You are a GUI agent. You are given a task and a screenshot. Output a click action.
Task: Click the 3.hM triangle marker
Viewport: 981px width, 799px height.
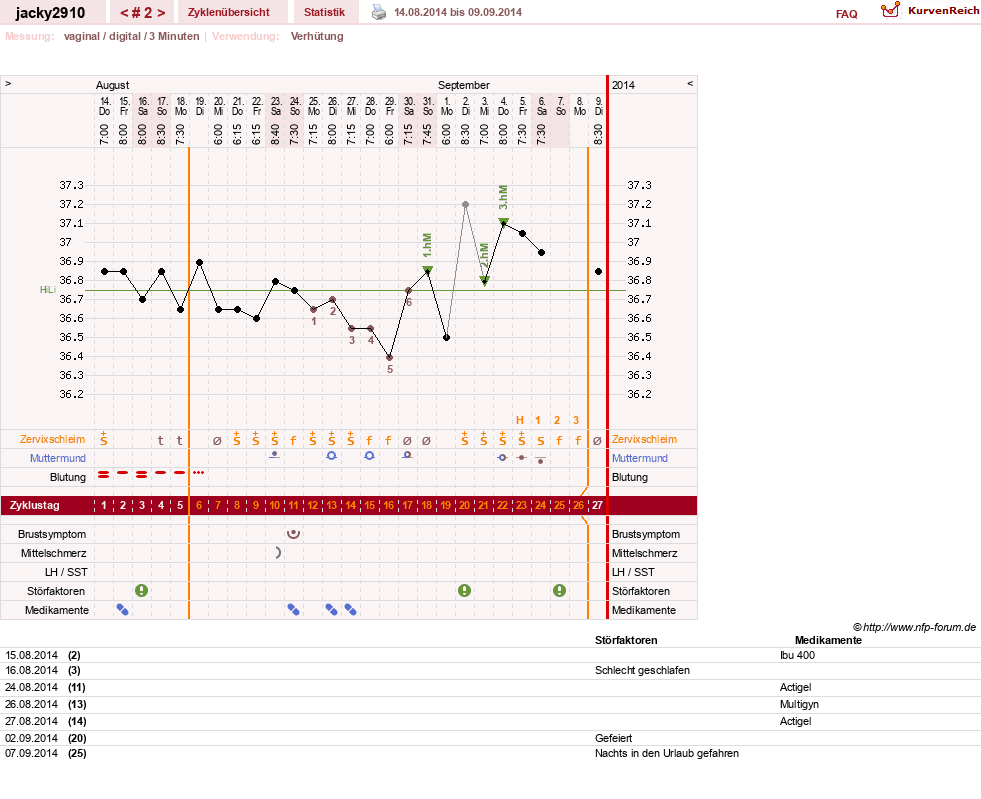click(504, 222)
